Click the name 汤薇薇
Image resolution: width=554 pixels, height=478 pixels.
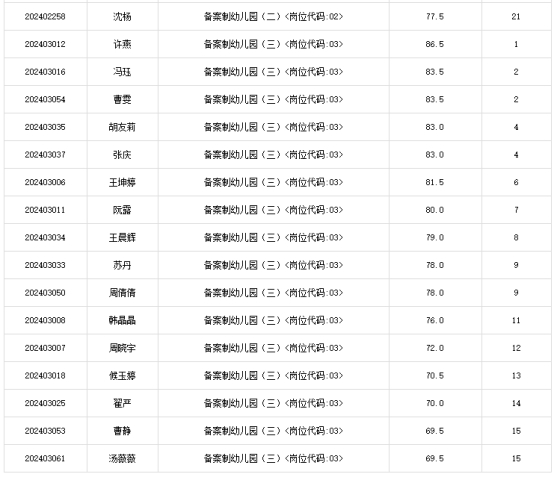[x=122, y=459]
